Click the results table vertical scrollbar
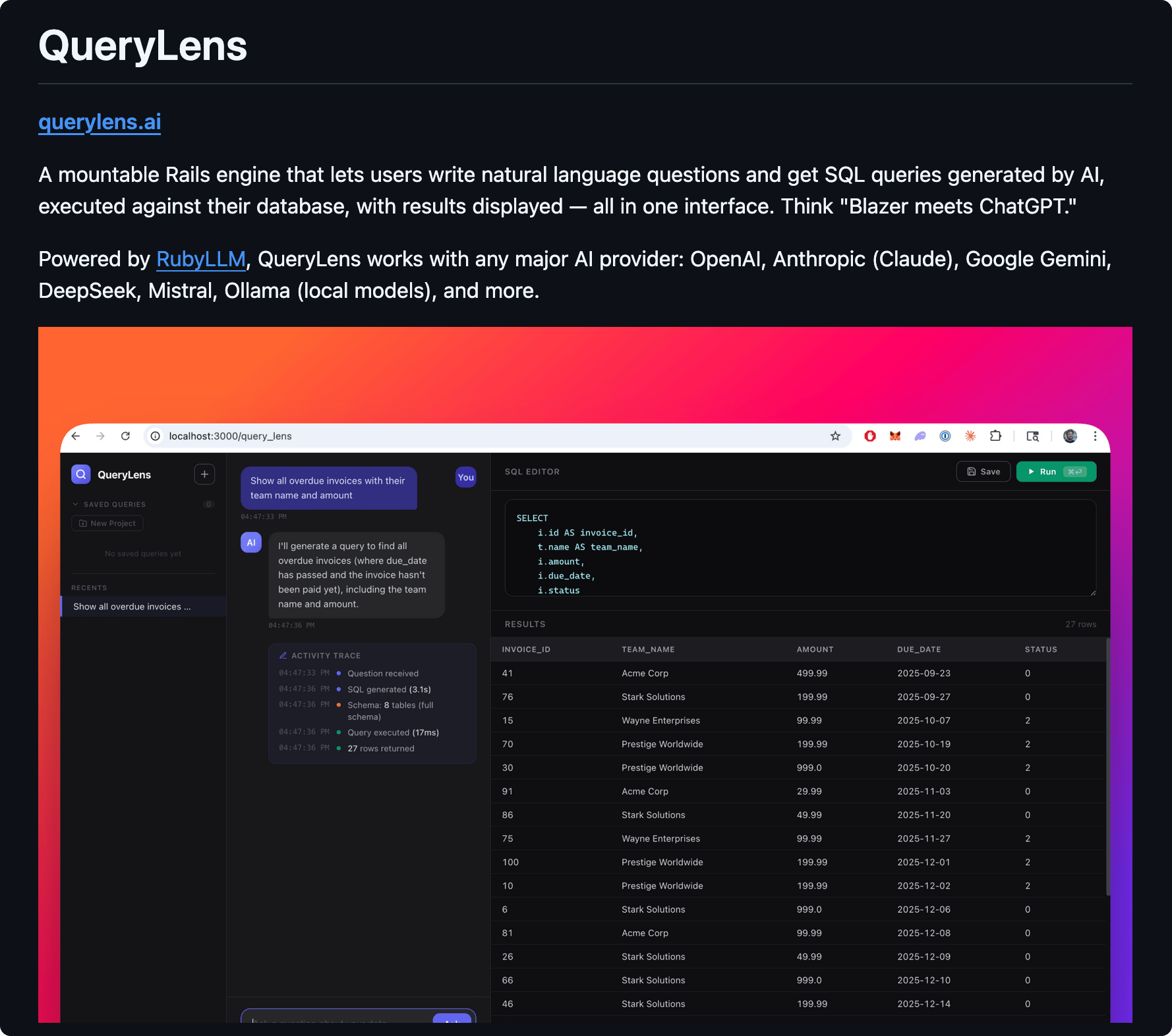The image size is (1172, 1036). (x=1108, y=766)
